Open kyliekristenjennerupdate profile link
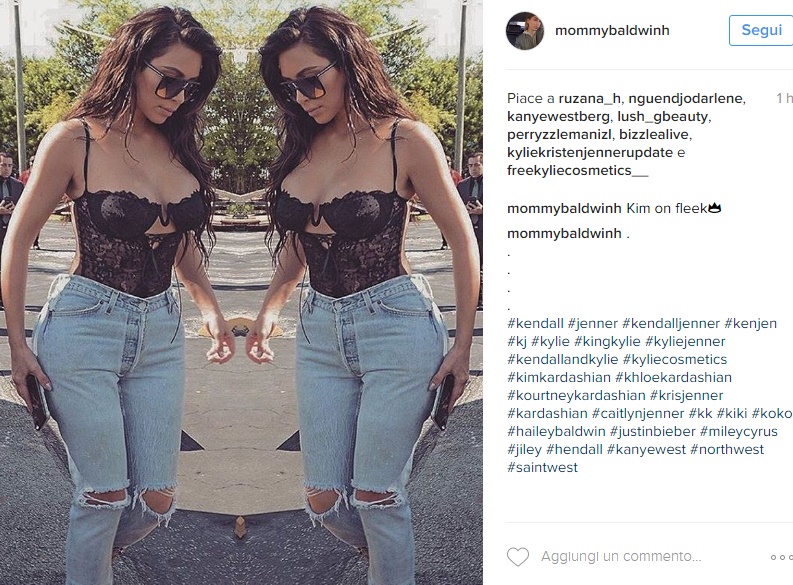 coord(590,152)
